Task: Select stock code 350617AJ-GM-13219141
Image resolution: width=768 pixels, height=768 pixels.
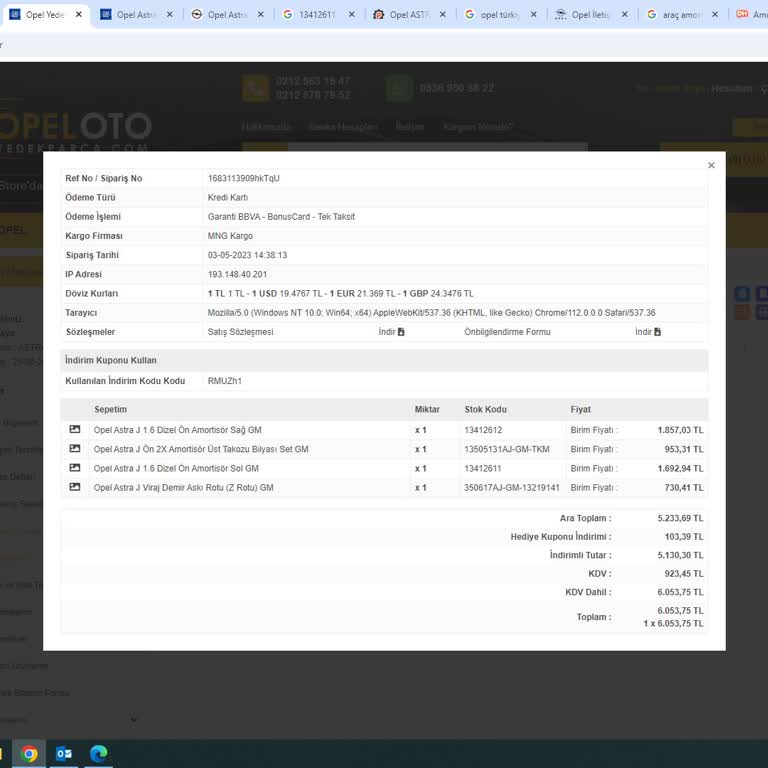Action: click(511, 487)
